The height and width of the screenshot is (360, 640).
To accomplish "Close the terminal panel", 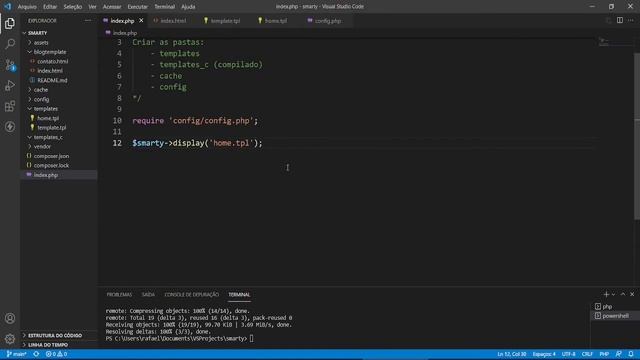I will (x=632, y=294).
